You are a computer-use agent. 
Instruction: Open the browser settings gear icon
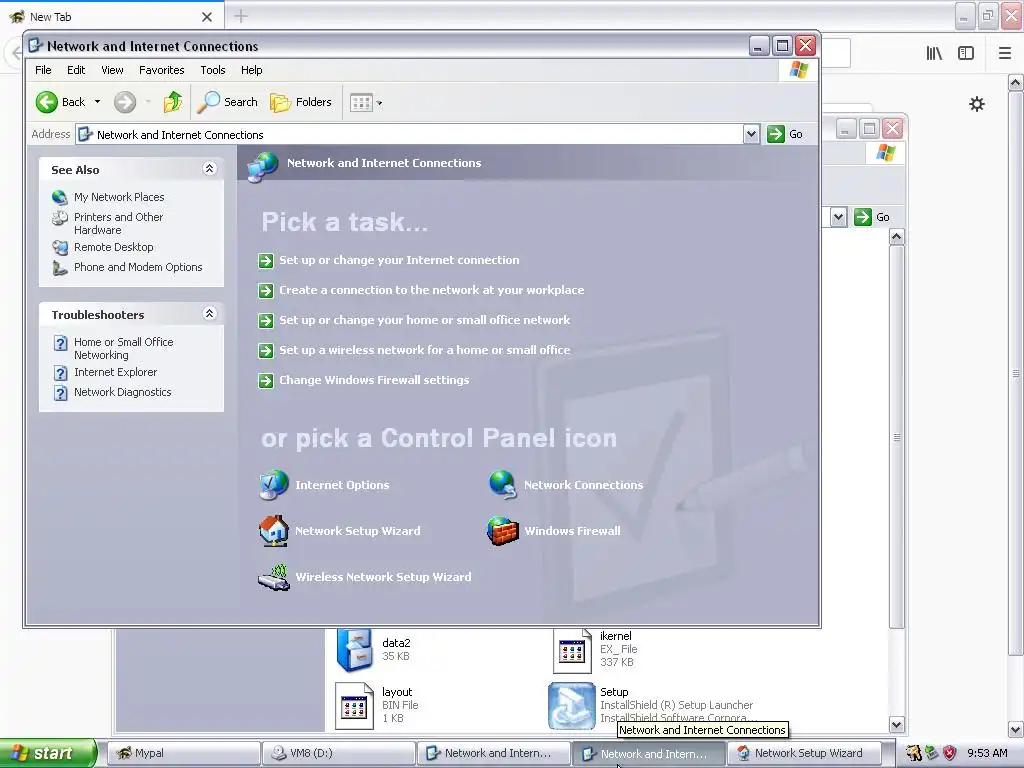point(976,104)
